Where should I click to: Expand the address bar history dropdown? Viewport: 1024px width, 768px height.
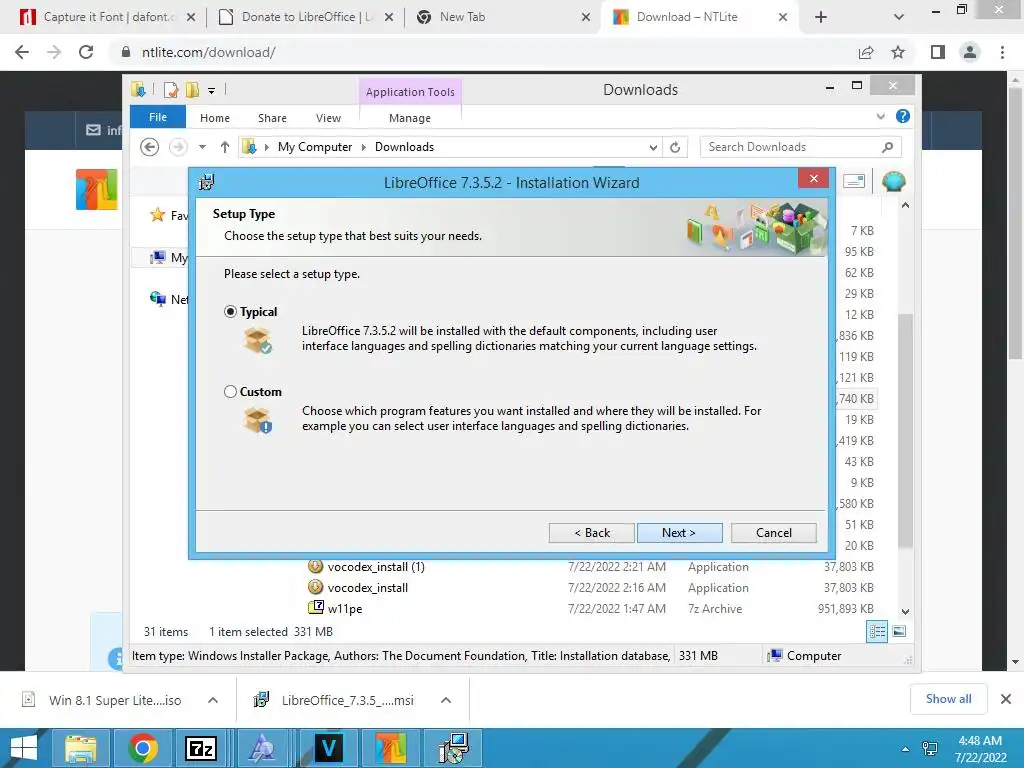point(653,148)
